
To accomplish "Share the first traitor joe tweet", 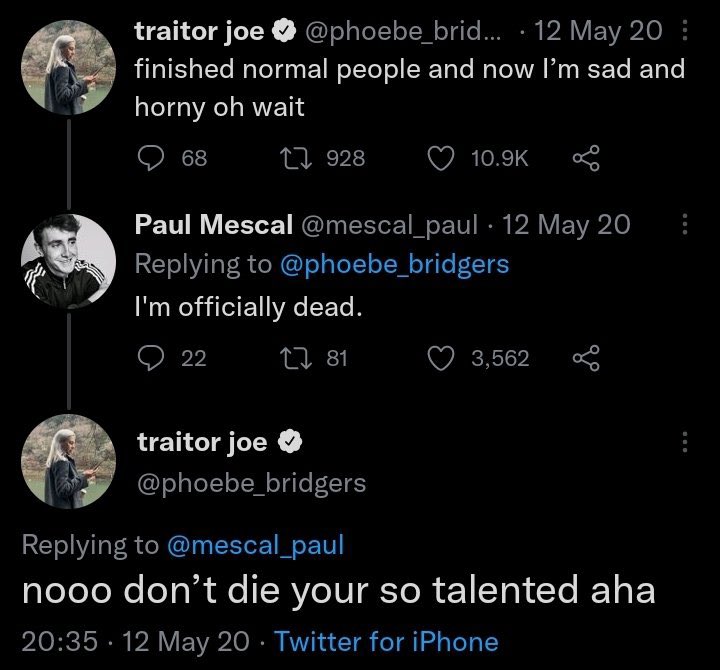I will (x=585, y=158).
